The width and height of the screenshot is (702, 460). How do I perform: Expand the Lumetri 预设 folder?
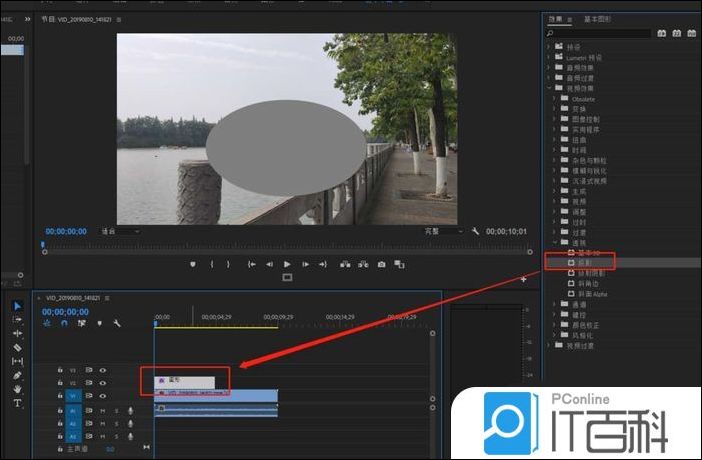[x=550, y=58]
